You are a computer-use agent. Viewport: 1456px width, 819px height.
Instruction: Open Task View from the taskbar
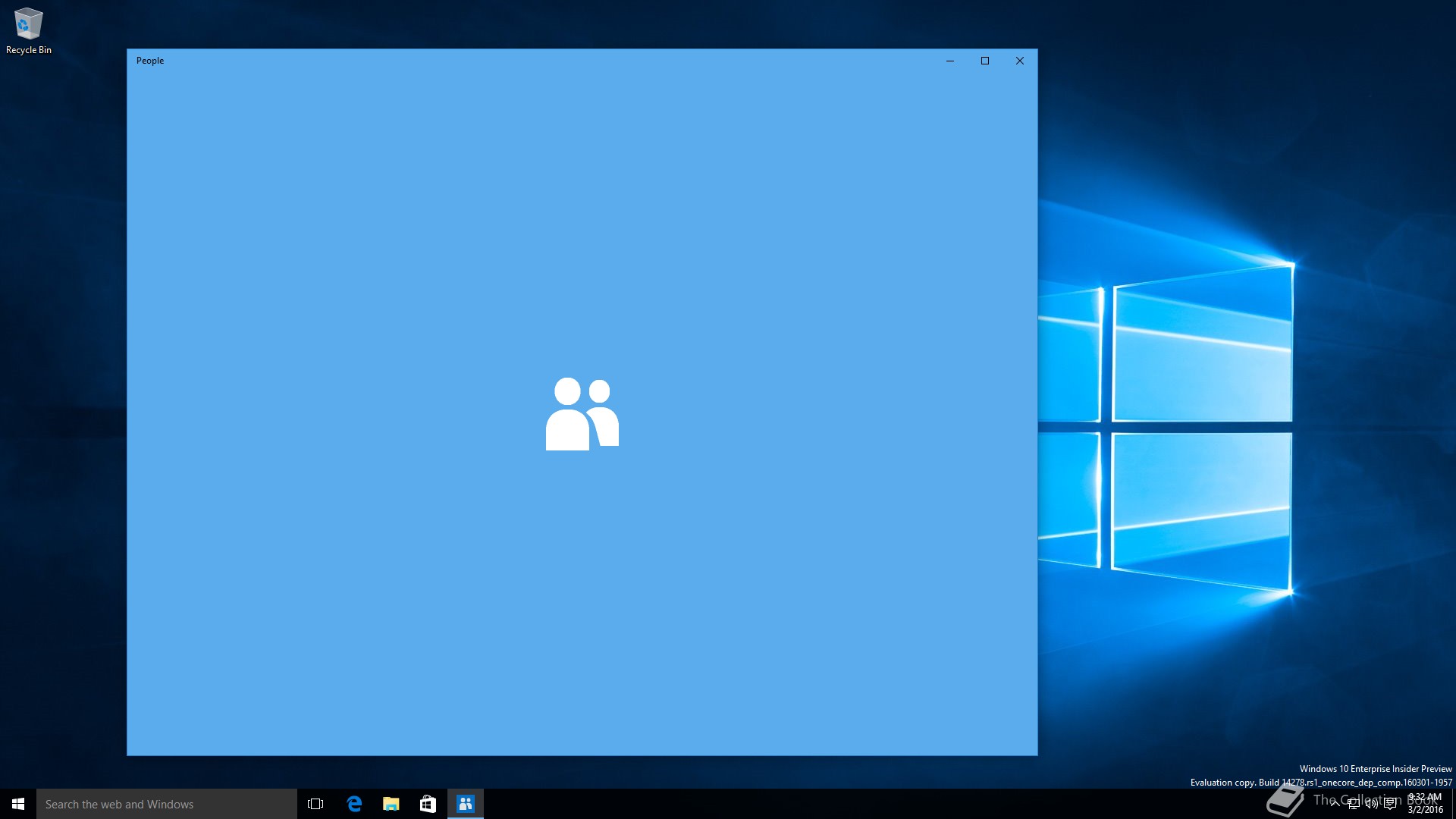tap(315, 804)
